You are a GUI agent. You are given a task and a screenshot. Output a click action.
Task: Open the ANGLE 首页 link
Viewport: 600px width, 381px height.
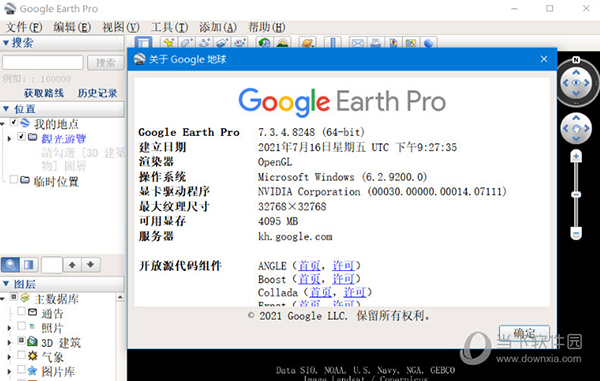coord(309,265)
